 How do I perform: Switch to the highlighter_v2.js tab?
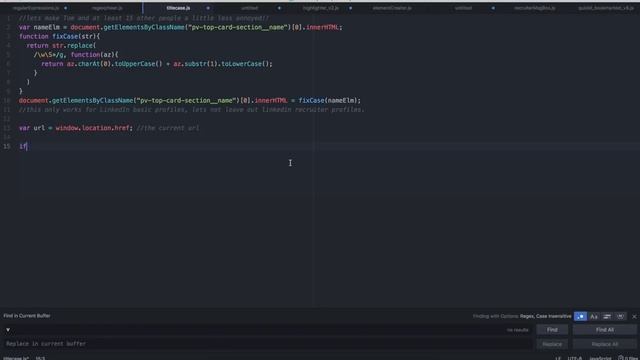pyautogui.click(x=320, y=8)
